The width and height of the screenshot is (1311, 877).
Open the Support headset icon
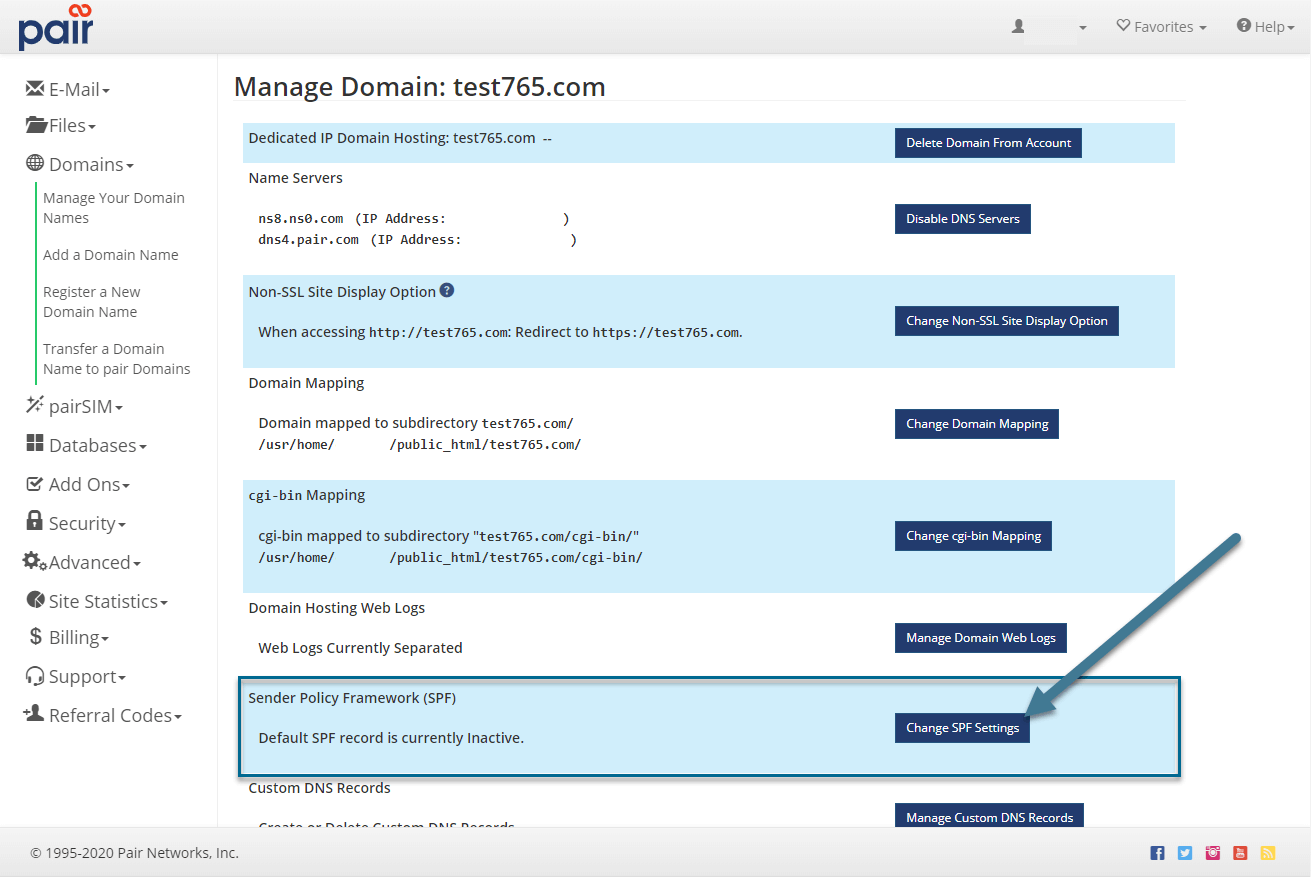coord(33,676)
